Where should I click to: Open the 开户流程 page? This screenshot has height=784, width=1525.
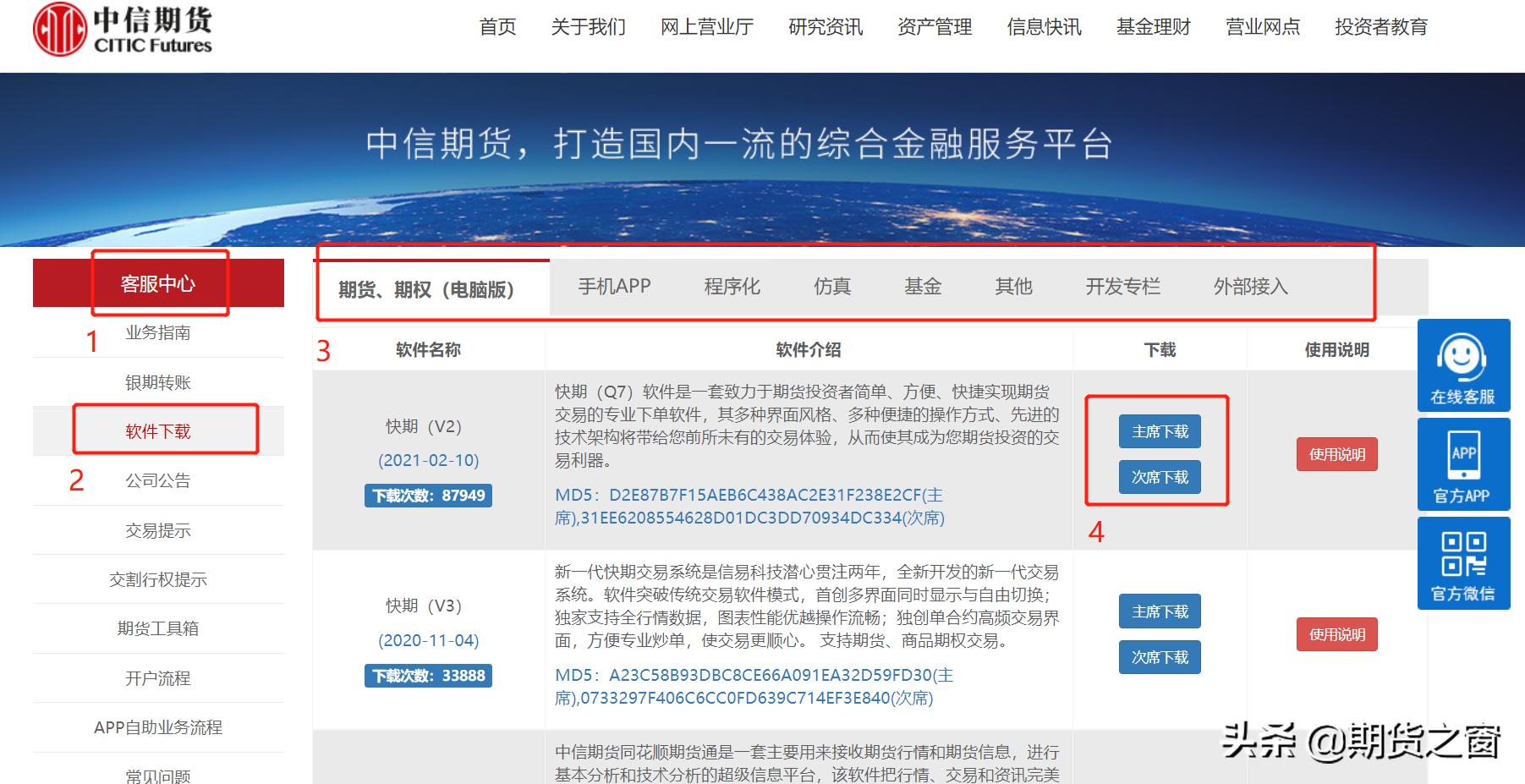coord(156,678)
